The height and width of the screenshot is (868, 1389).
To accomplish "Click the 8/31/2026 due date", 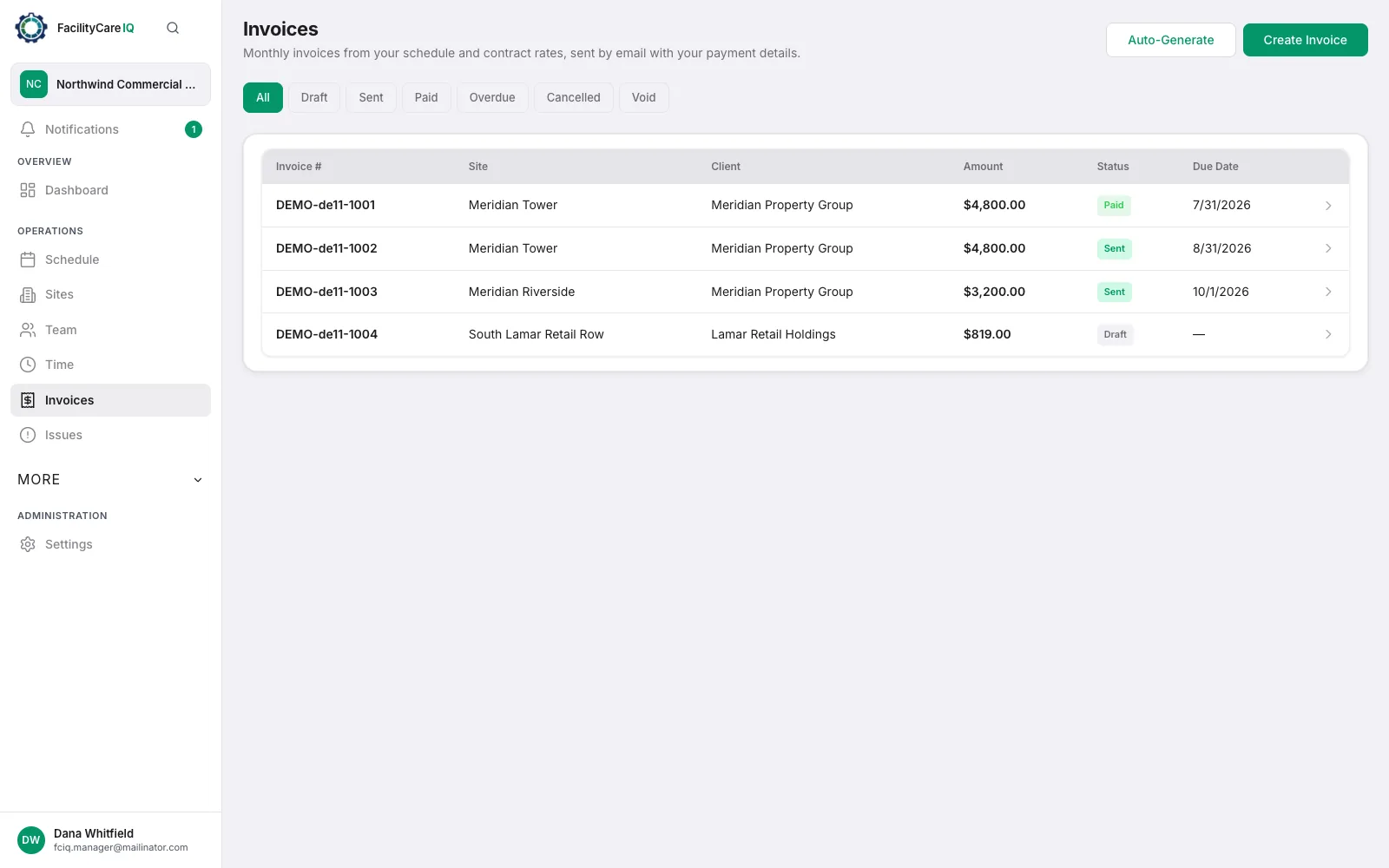I will [x=1221, y=248].
